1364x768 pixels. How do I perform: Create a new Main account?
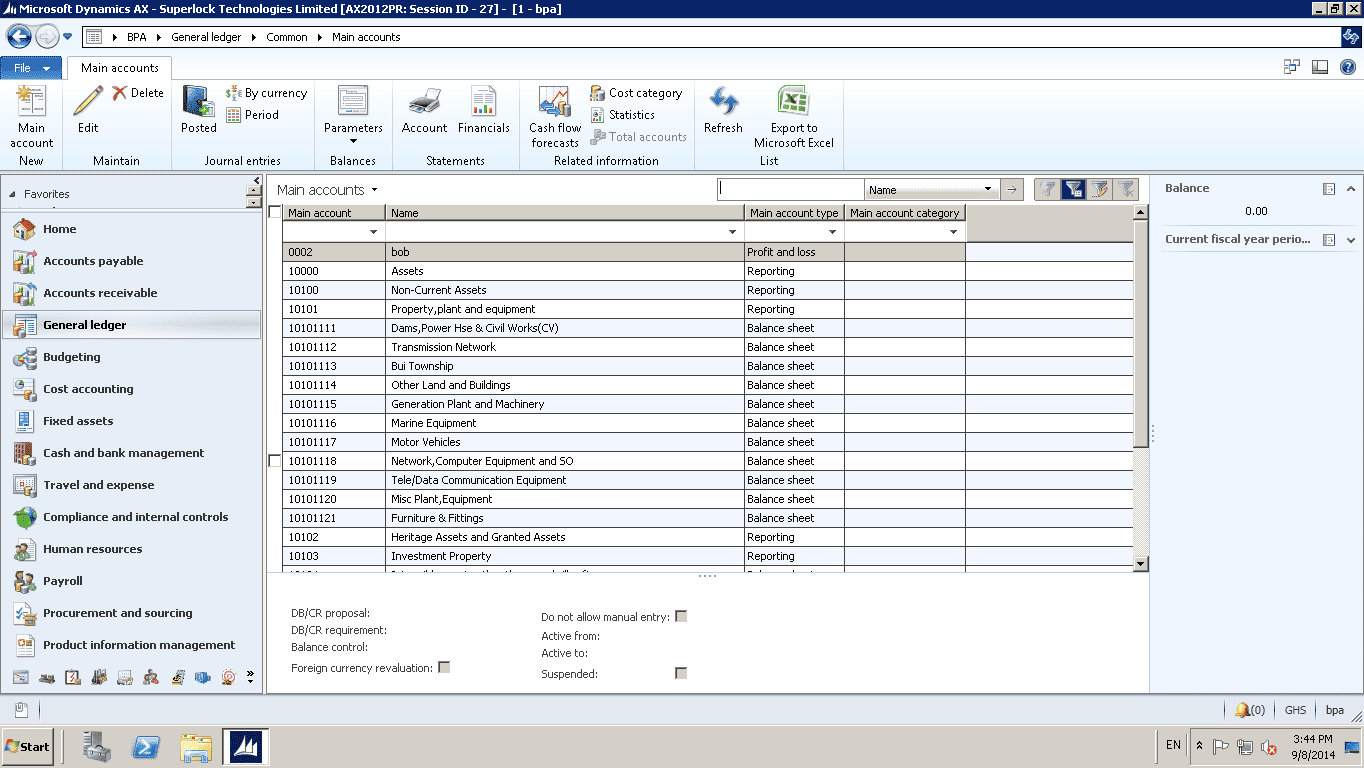tap(31, 102)
